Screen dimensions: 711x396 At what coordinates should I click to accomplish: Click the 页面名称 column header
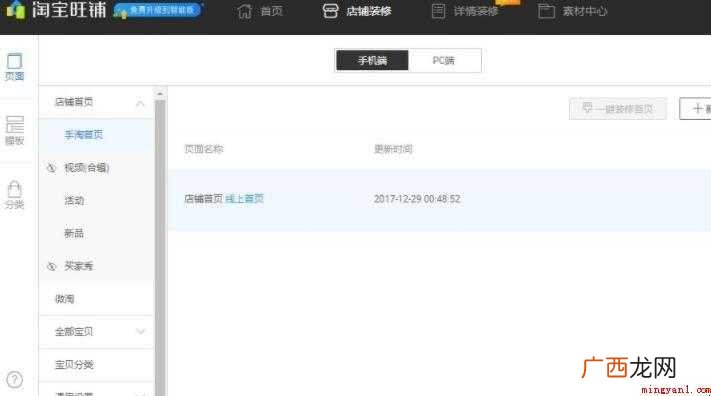tap(204, 149)
